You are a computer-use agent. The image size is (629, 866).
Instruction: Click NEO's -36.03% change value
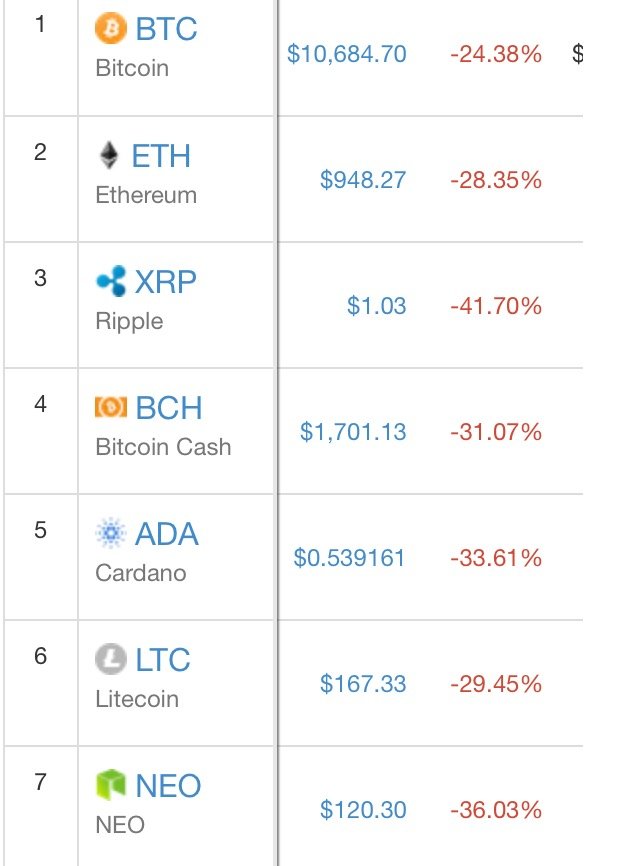point(496,810)
